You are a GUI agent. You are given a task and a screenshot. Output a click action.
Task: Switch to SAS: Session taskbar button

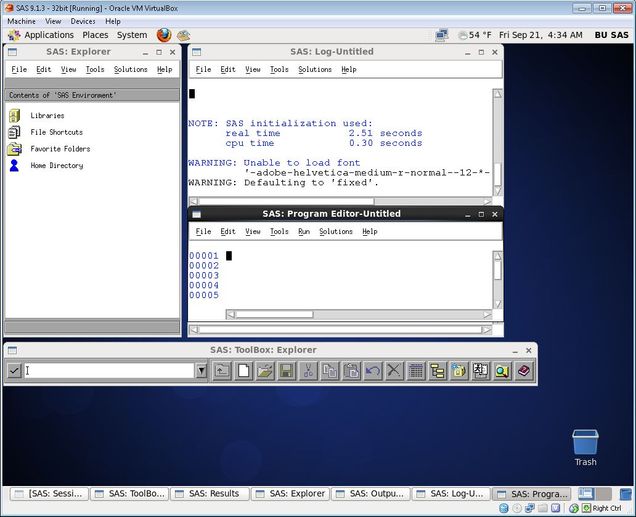[x=49, y=494]
